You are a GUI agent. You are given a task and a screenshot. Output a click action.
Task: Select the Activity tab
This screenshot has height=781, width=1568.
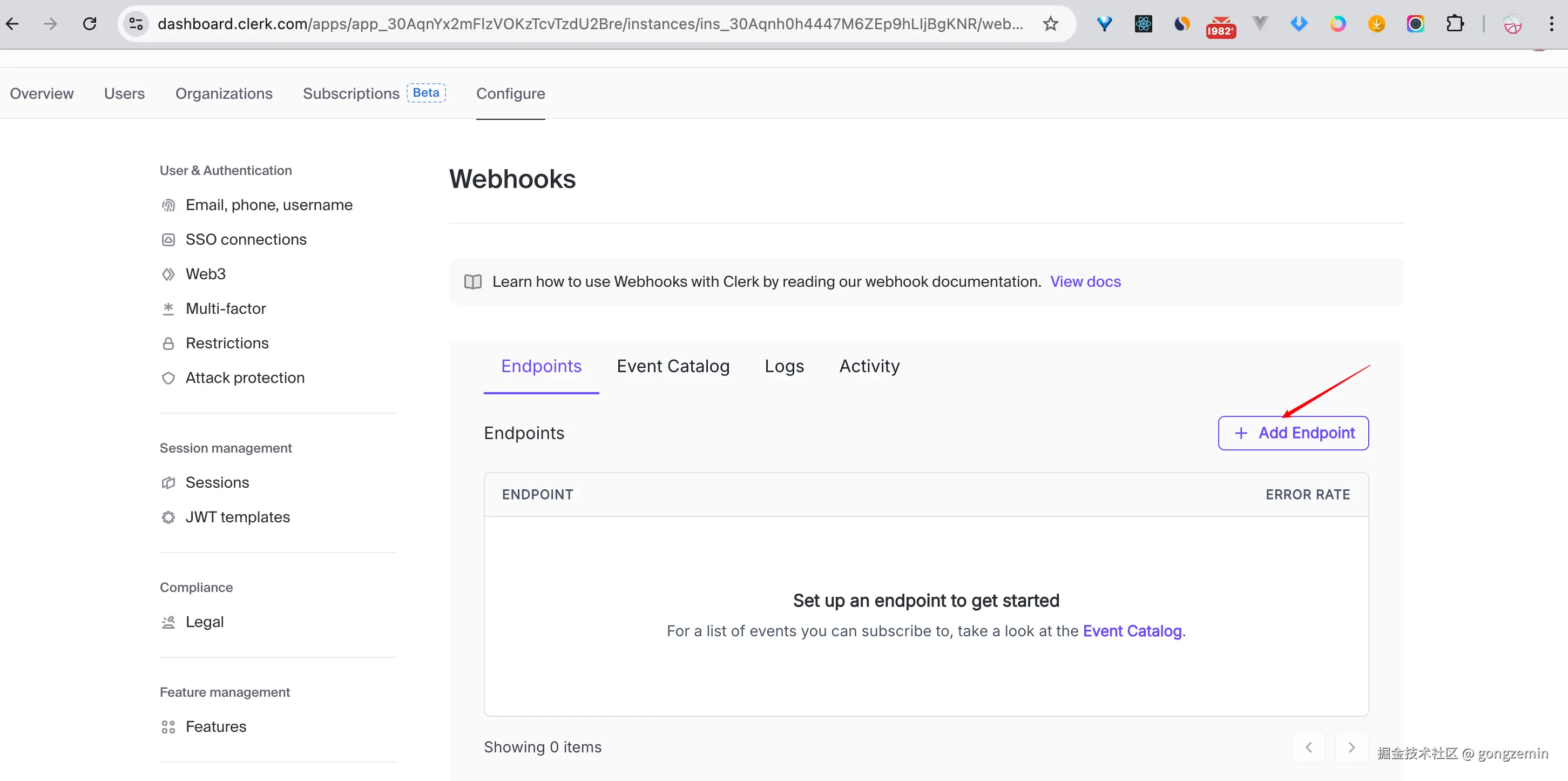[x=869, y=366]
